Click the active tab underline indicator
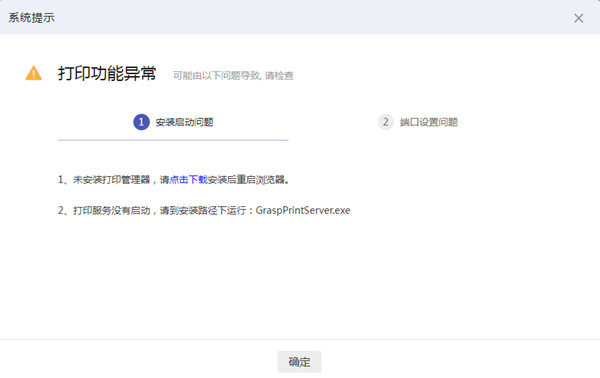This screenshot has width=600, height=378. coord(173,140)
